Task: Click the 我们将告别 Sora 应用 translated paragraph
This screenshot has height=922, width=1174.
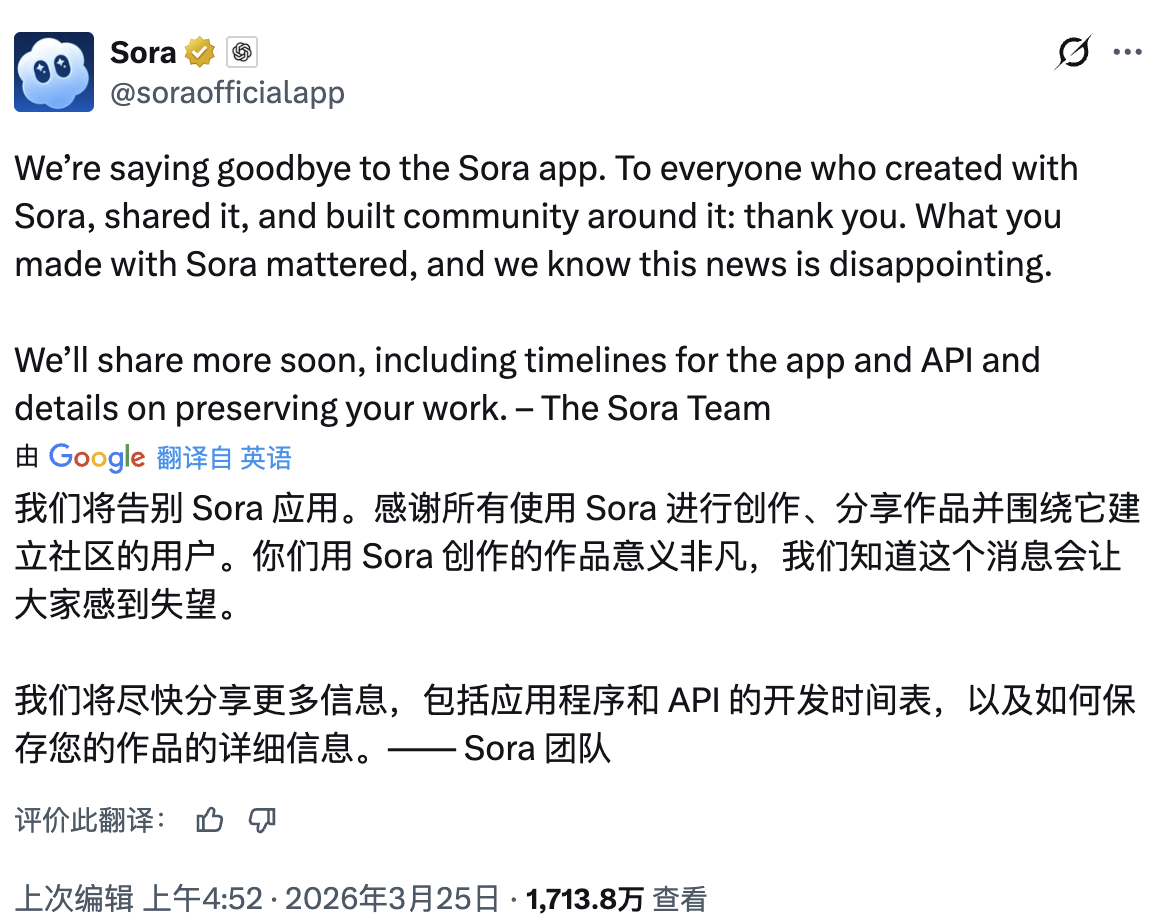Action: pos(570,557)
